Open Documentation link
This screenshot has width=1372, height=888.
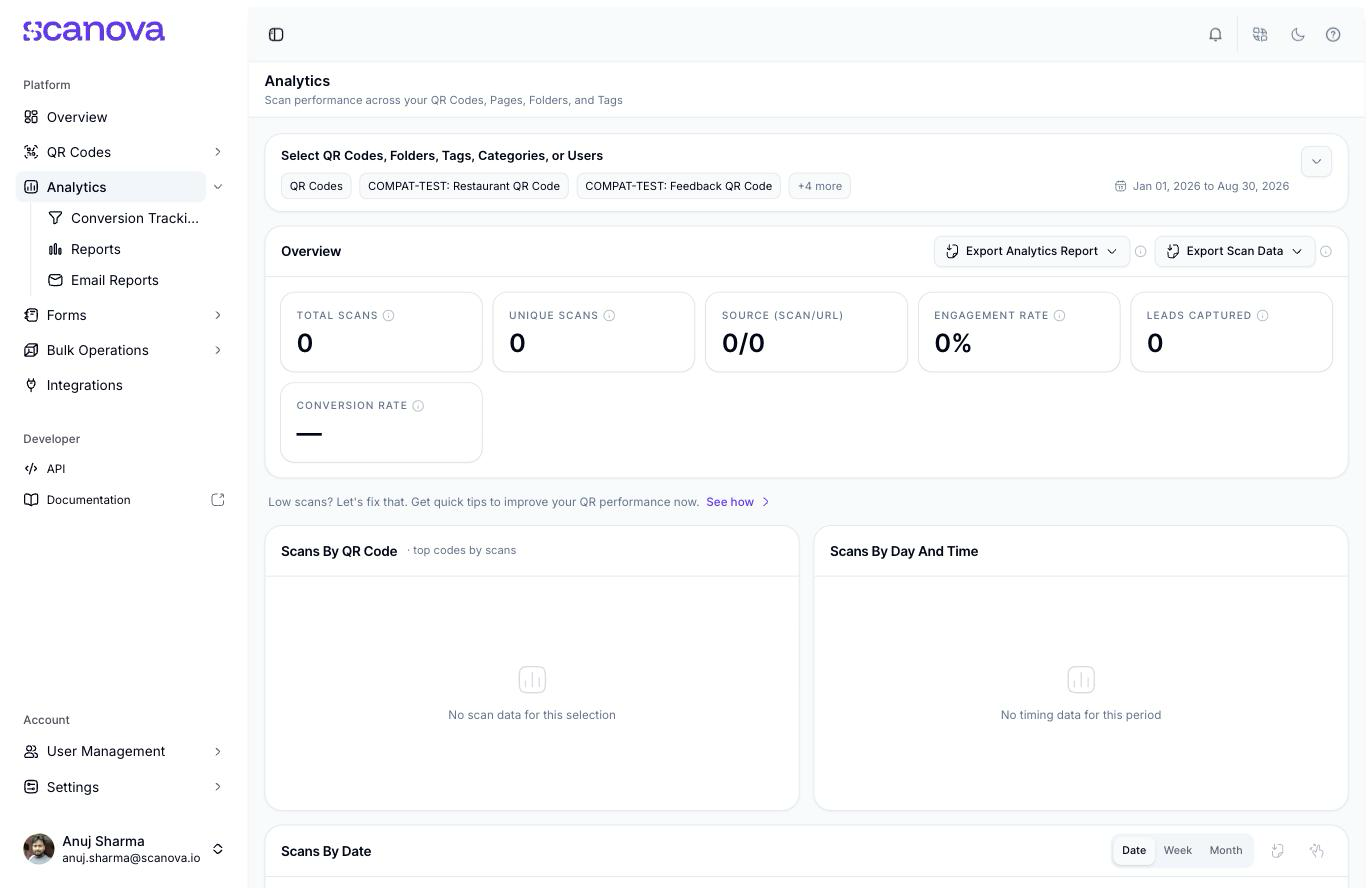tap(89, 500)
